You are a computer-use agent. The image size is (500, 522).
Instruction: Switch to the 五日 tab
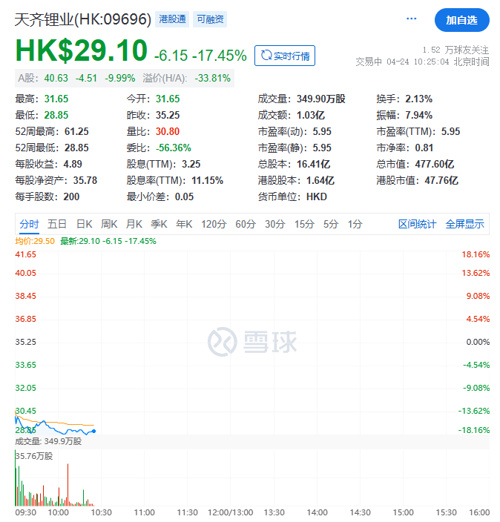[x=57, y=224]
